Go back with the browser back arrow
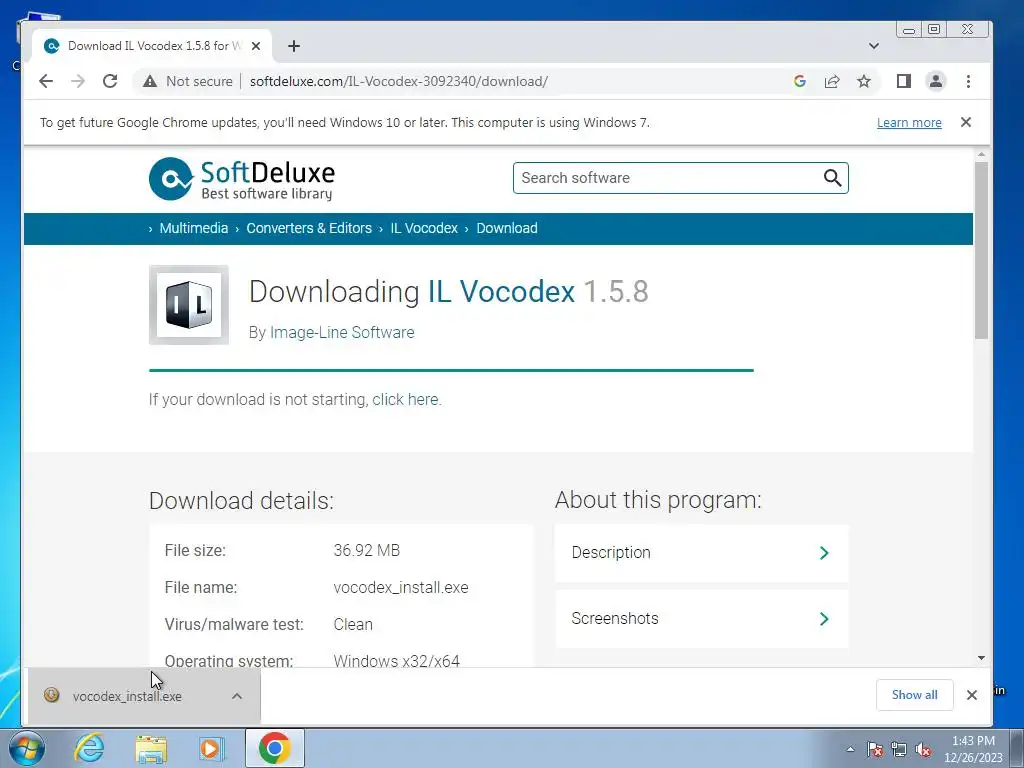Screen dimensions: 1024x768 (x=46, y=81)
